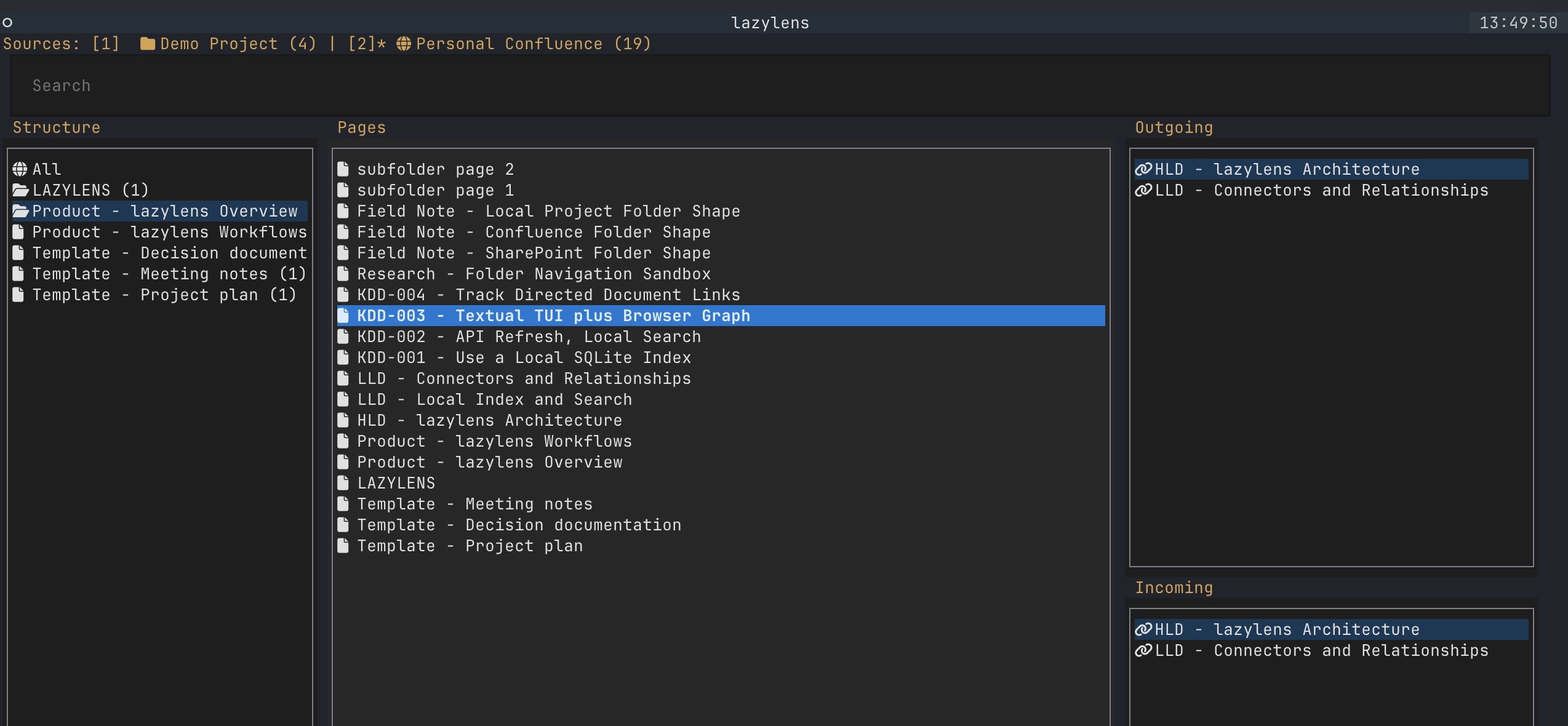Open LLD - Connectors and Relationships in Pages

click(721, 378)
